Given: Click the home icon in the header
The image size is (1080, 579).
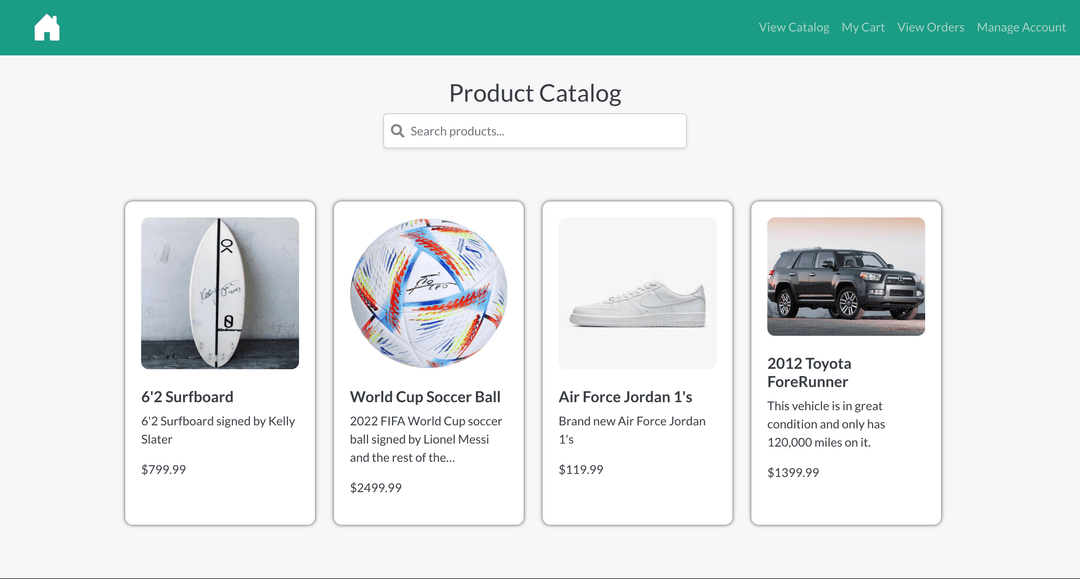Looking at the screenshot, I should point(47,28).
